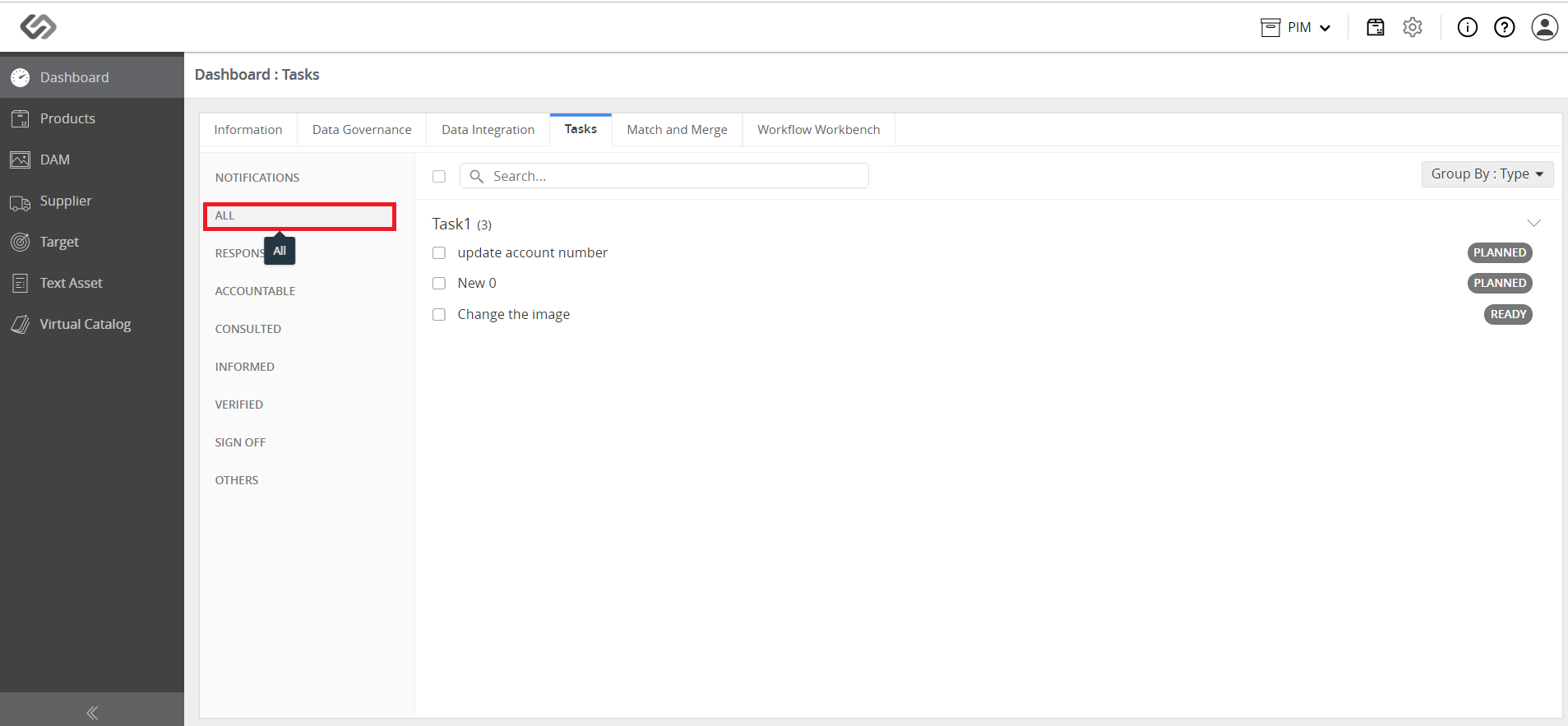The image size is (1568, 726).
Task: Click the search magnifier icon
Action: [476, 176]
